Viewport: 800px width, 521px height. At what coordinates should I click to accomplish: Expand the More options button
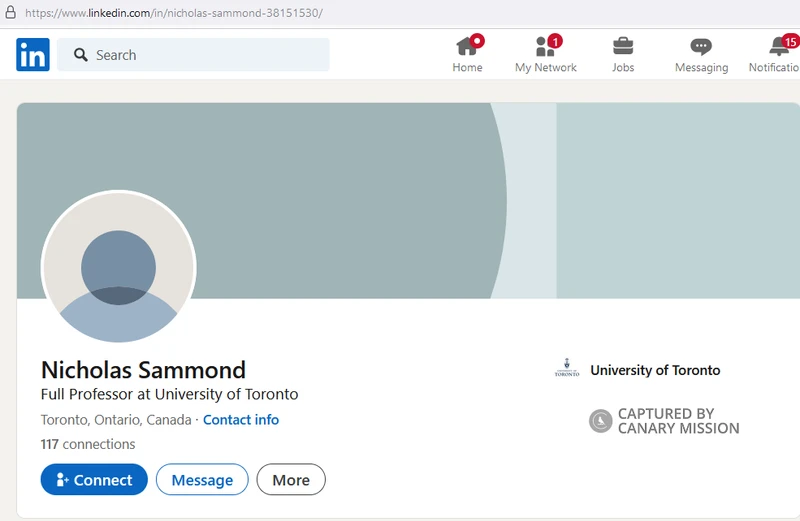click(291, 480)
